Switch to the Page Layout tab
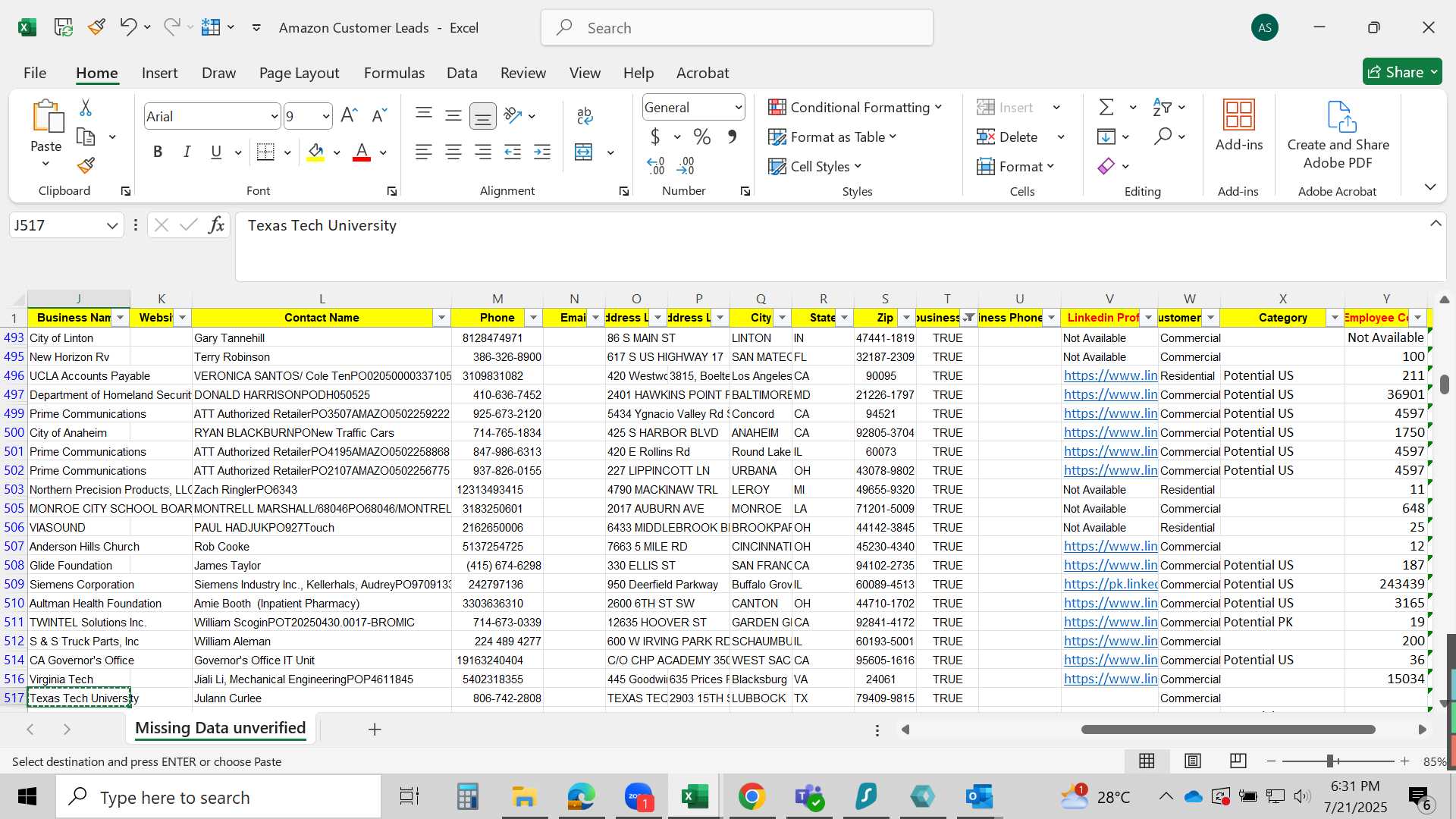 coord(299,73)
